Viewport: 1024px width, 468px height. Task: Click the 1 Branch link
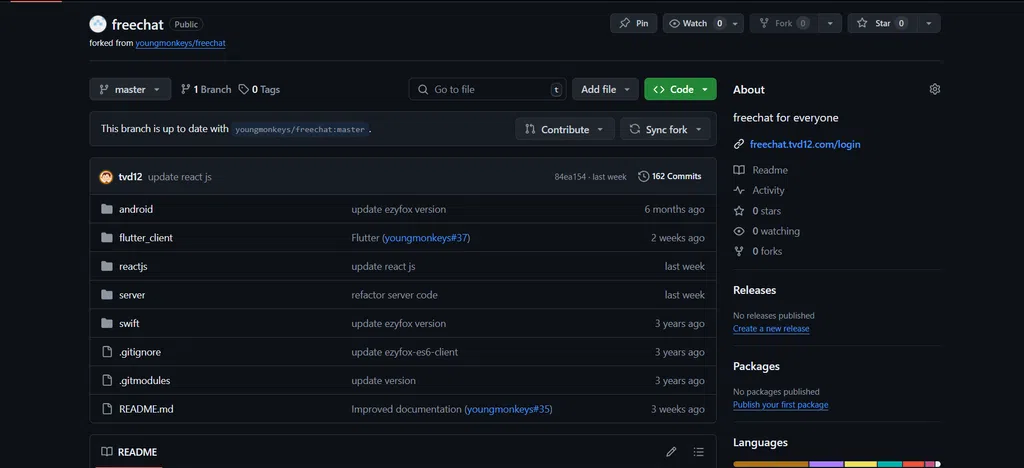tap(206, 89)
